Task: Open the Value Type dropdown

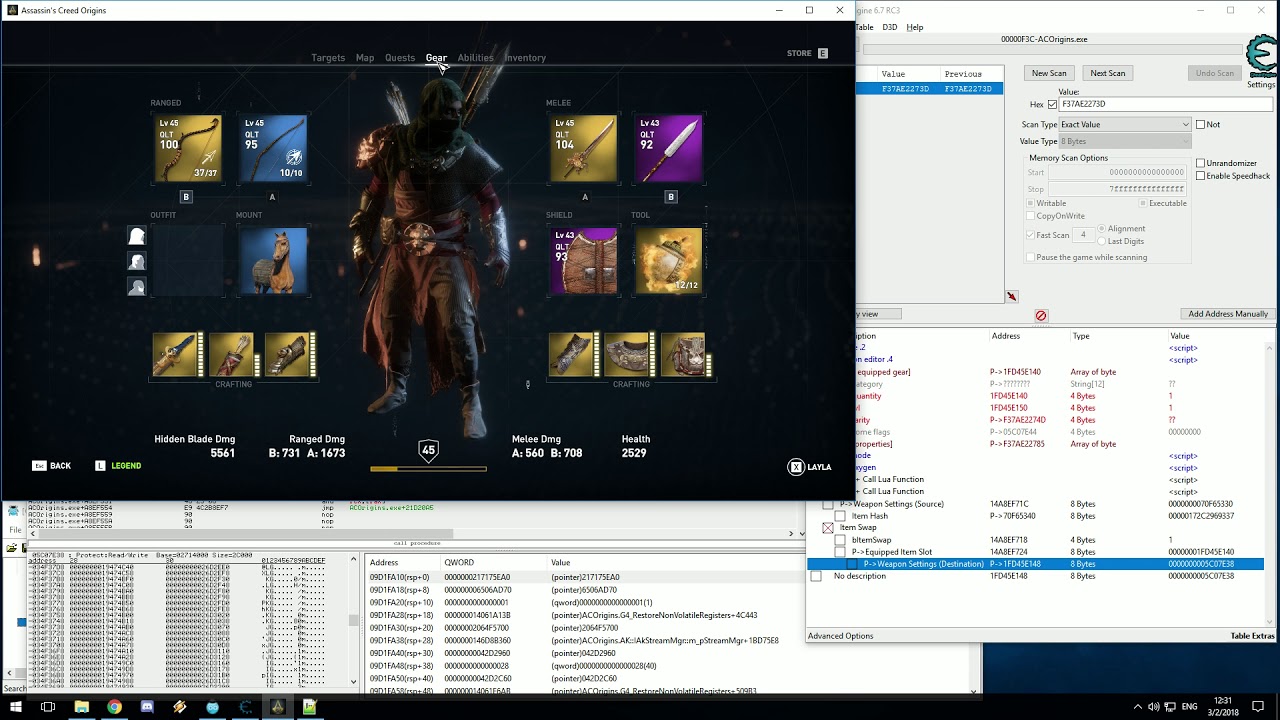Action: (x=1125, y=141)
